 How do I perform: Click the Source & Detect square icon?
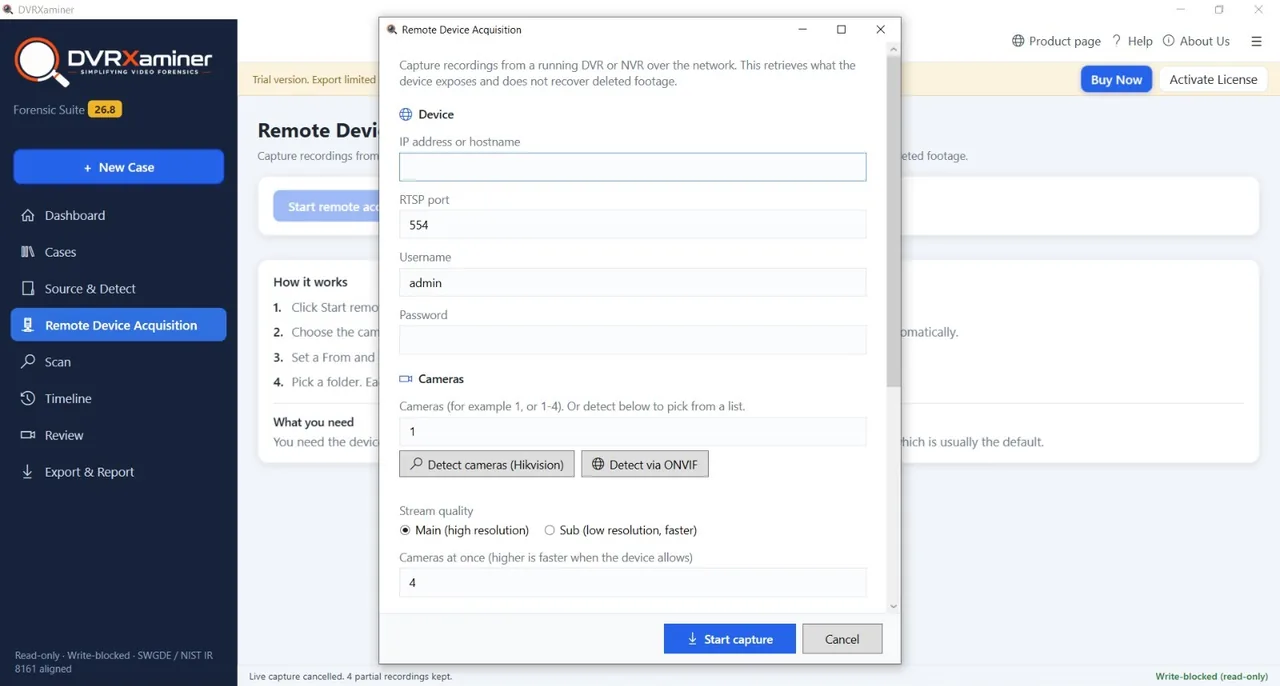pyautogui.click(x=28, y=288)
